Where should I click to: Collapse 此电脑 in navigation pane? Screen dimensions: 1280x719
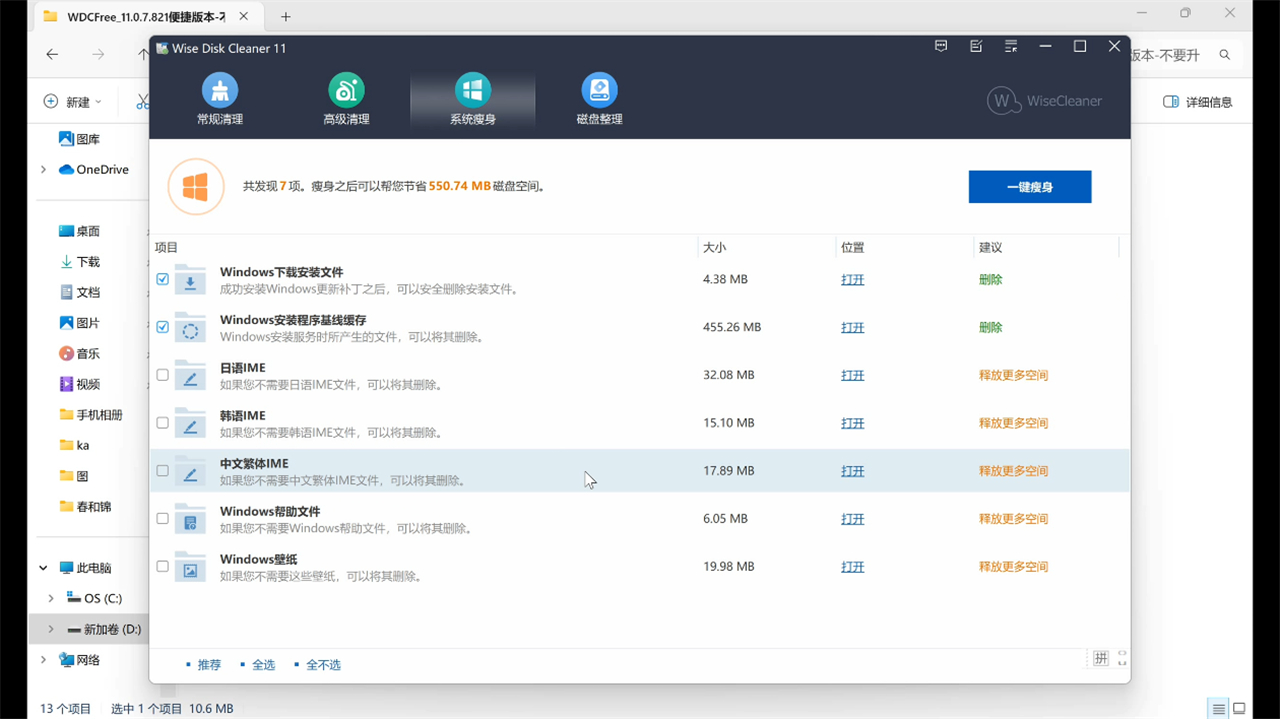pyautogui.click(x=43, y=568)
